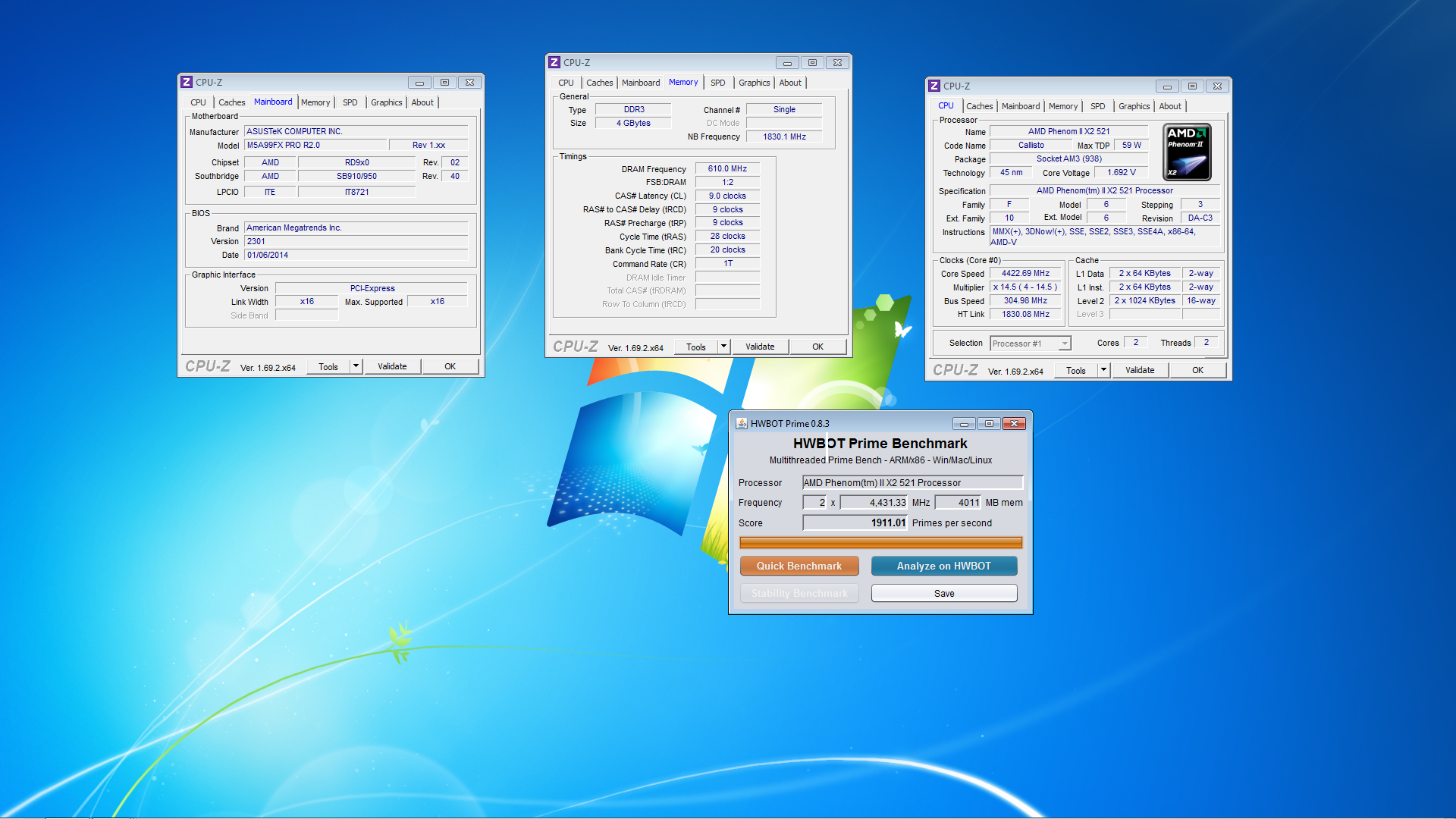
Task: Click the CPU-Z logo icon in Memory window title
Action: [554, 62]
